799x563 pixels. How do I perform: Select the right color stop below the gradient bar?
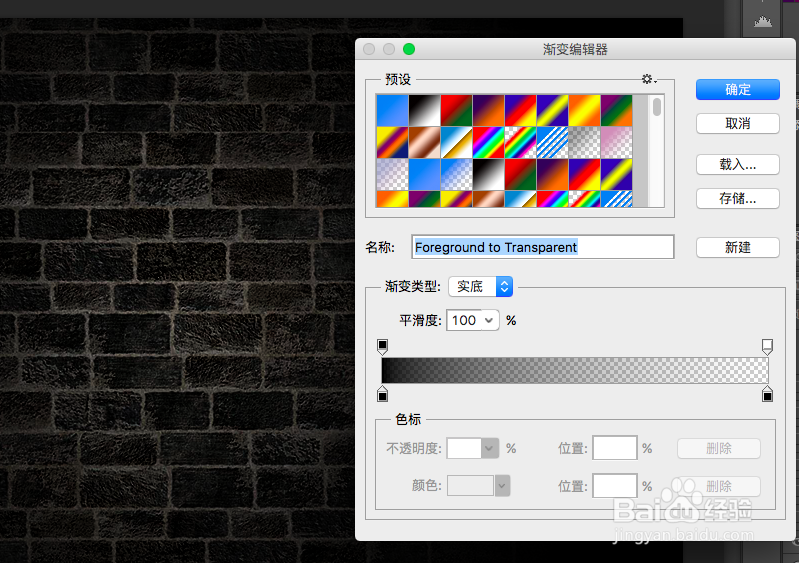coord(767,394)
